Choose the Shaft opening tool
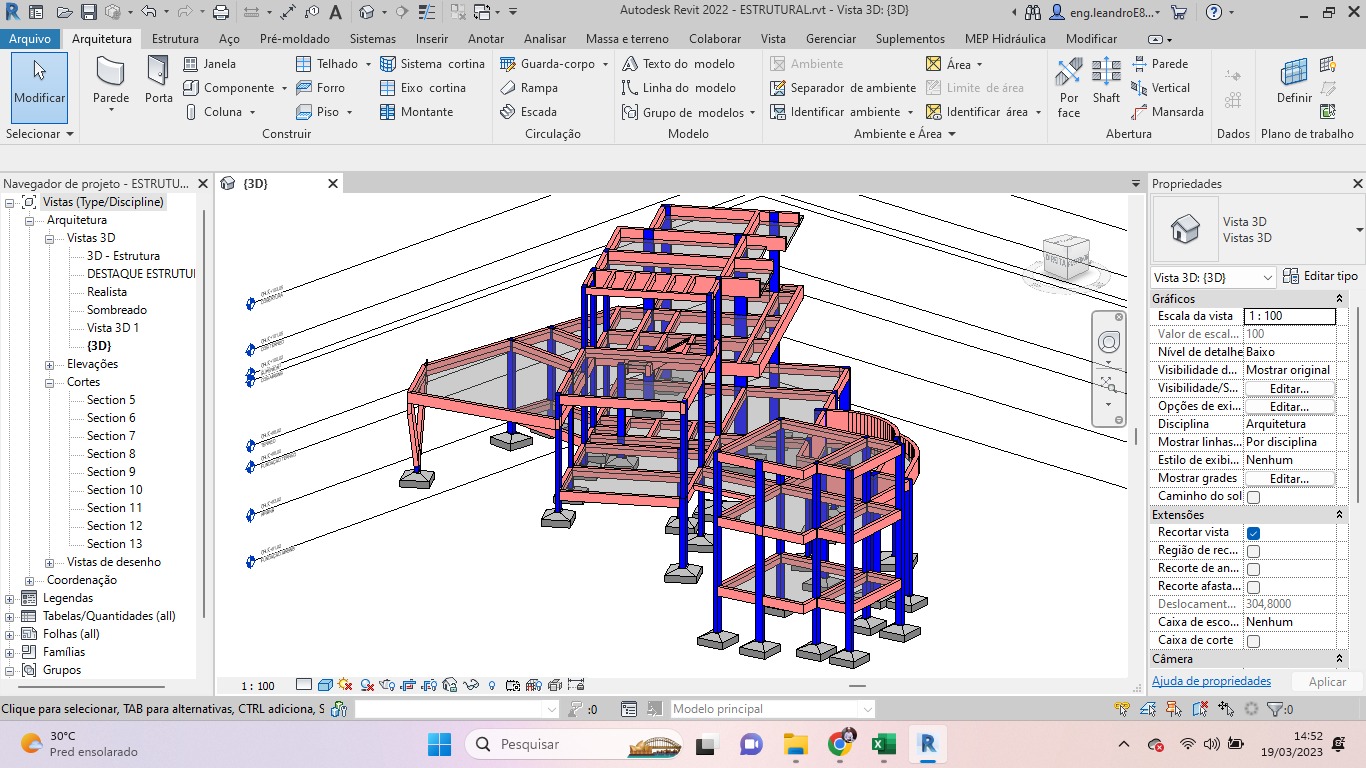Image resolution: width=1366 pixels, height=768 pixels. click(x=1106, y=82)
